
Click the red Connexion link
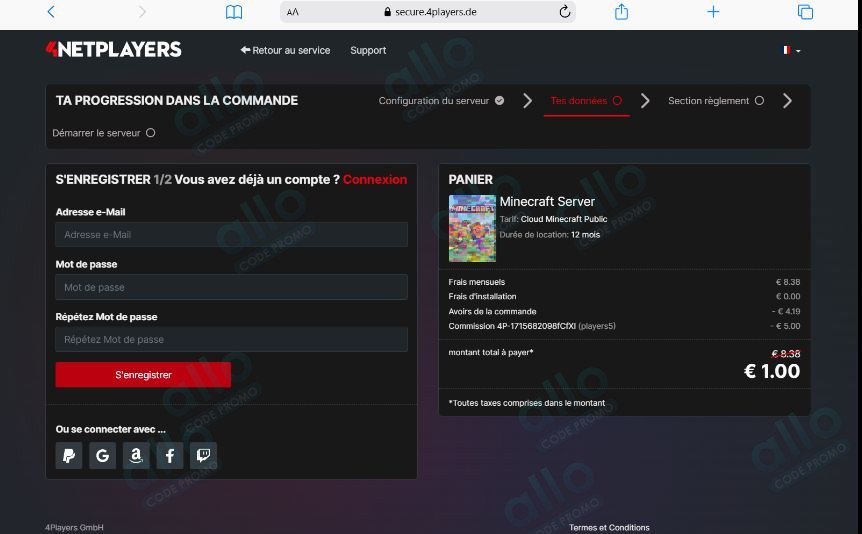point(375,179)
